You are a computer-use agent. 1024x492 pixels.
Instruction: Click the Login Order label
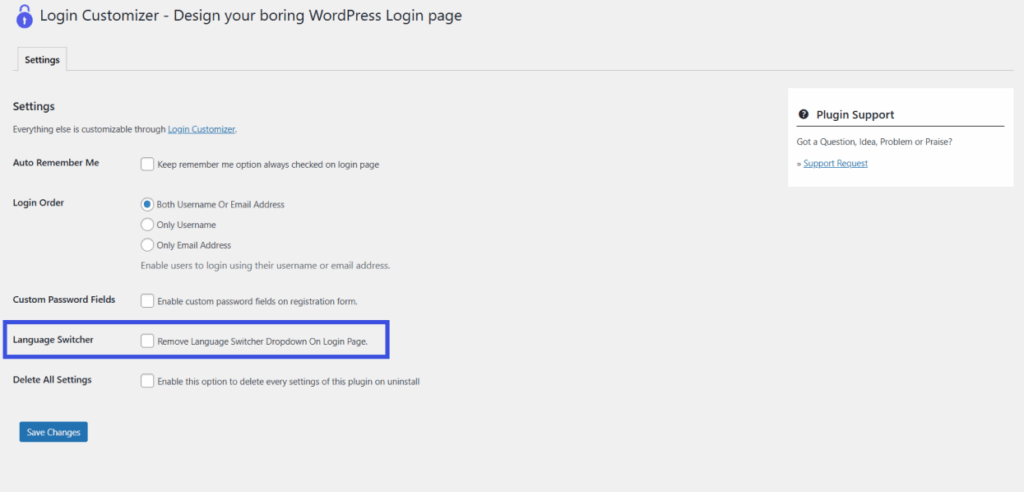tap(39, 202)
